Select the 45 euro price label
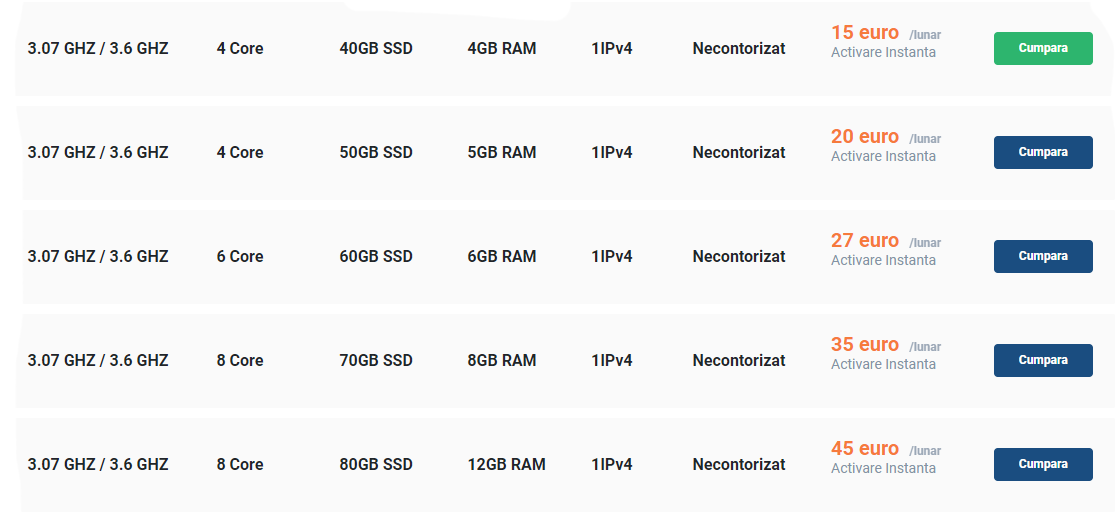1116x514 pixels. pos(865,449)
